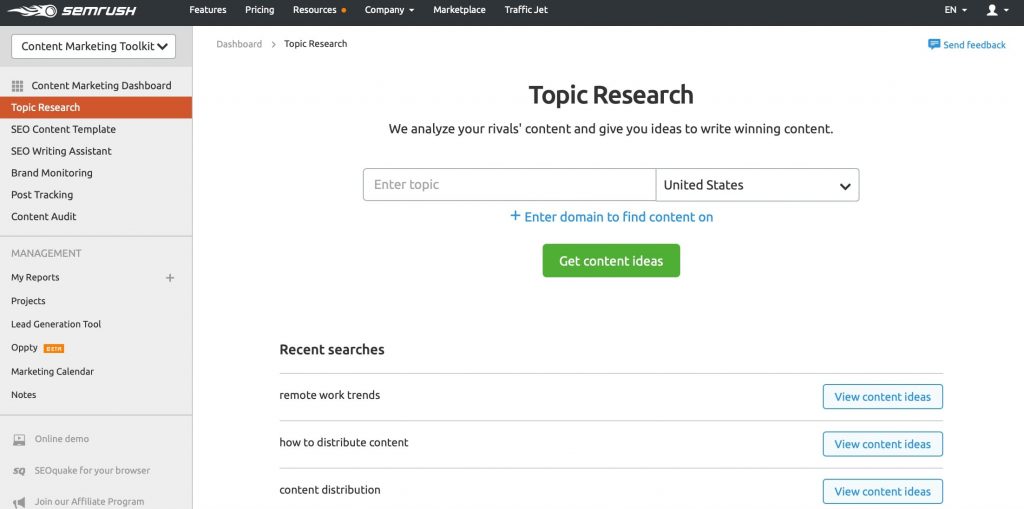View content ideas for content distribution

[x=882, y=491]
